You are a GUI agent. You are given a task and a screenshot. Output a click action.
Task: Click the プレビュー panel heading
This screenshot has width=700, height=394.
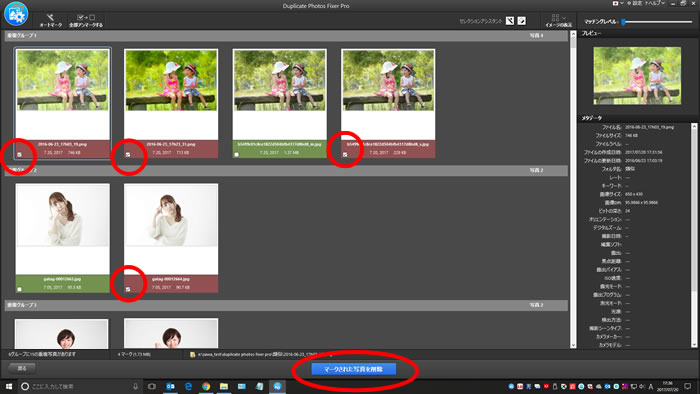tap(591, 33)
